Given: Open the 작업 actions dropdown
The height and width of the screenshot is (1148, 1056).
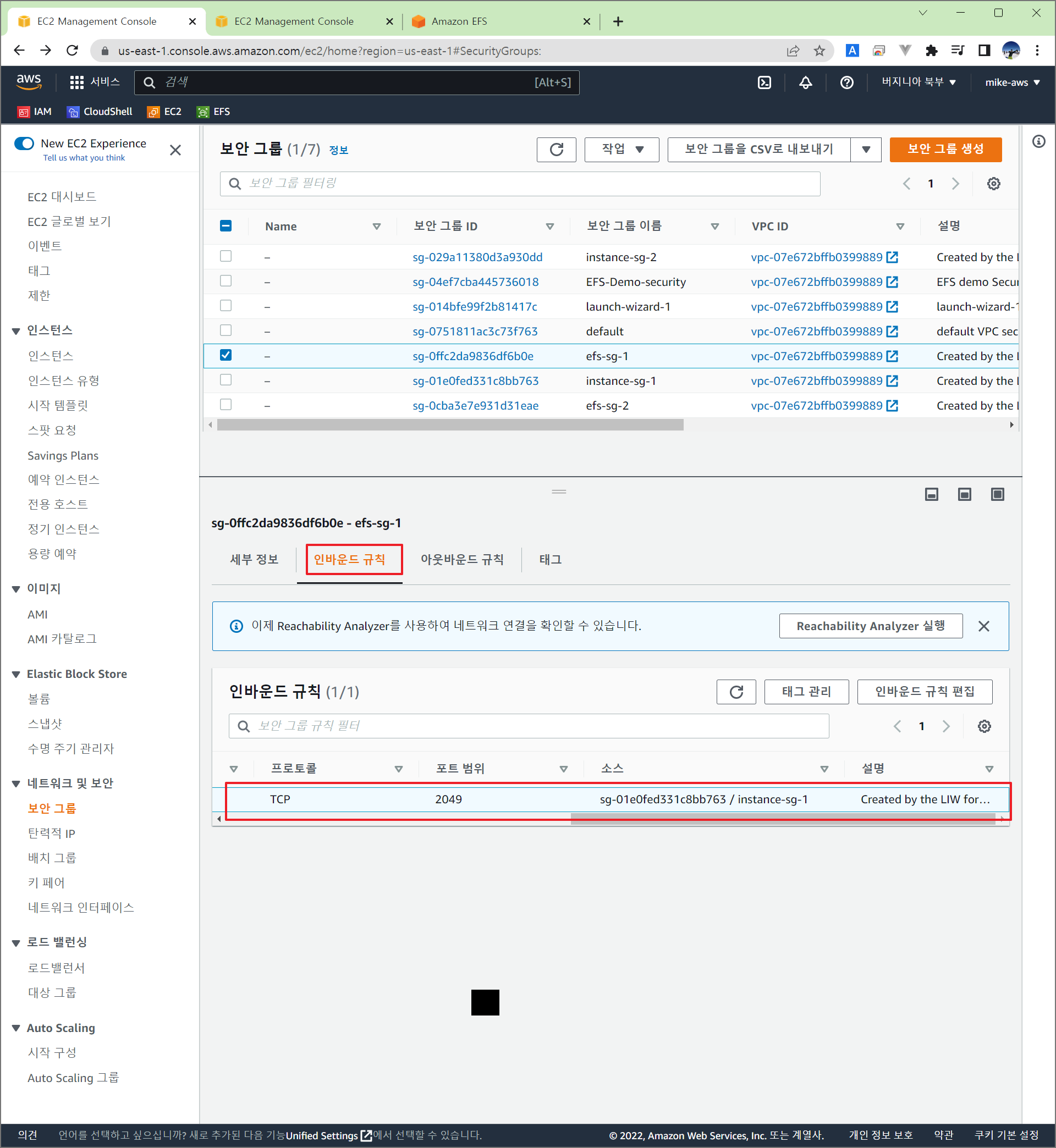Looking at the screenshot, I should point(621,150).
